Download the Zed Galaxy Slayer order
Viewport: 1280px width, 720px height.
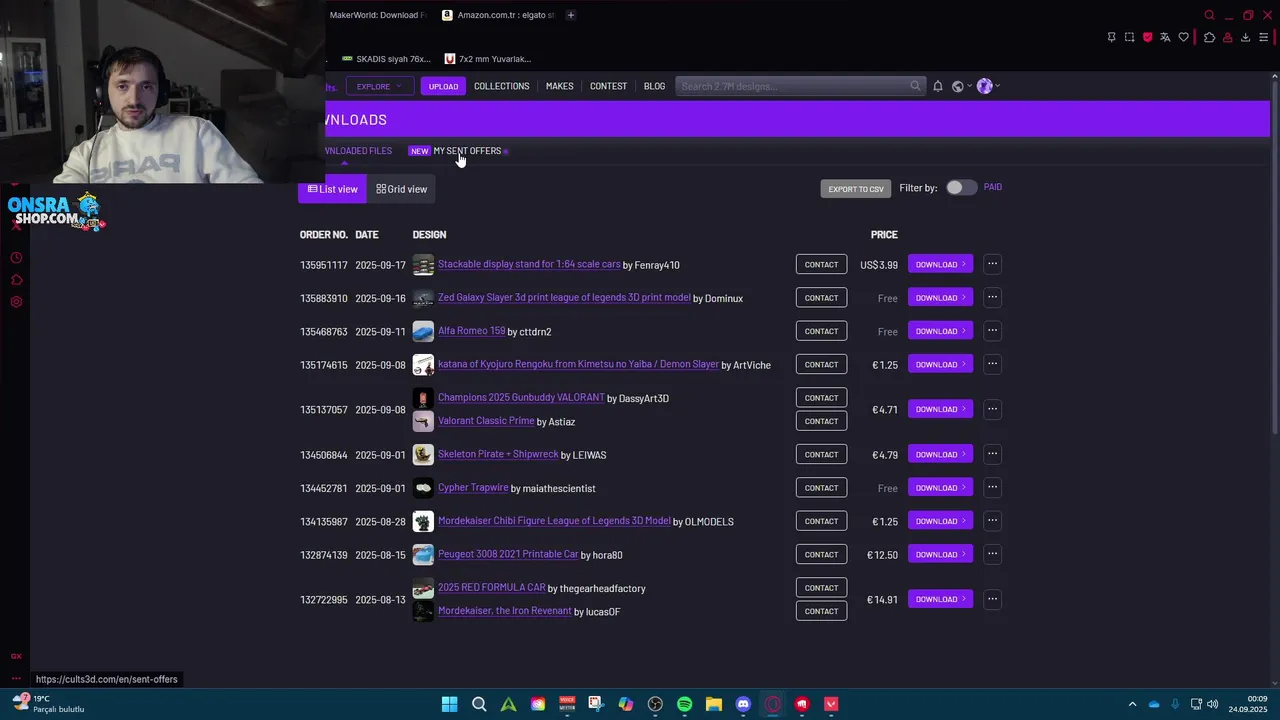pyautogui.click(x=940, y=298)
